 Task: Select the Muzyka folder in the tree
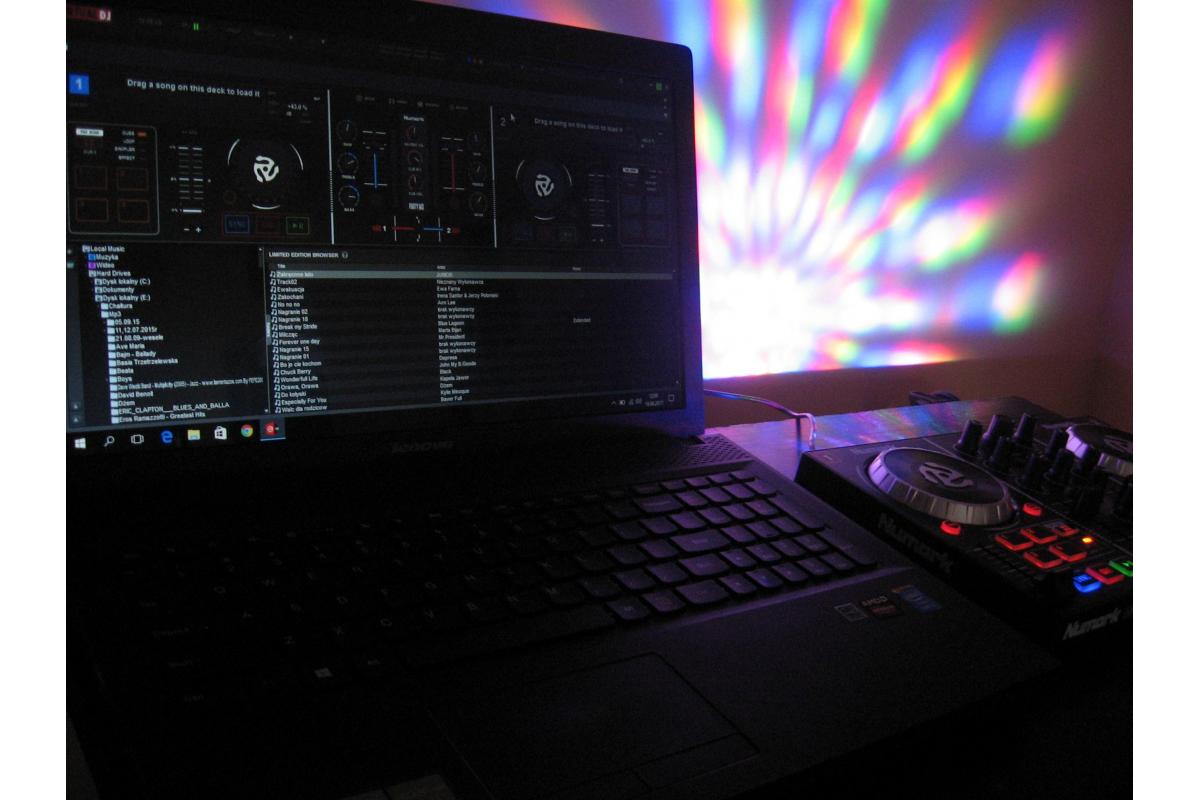tap(104, 257)
